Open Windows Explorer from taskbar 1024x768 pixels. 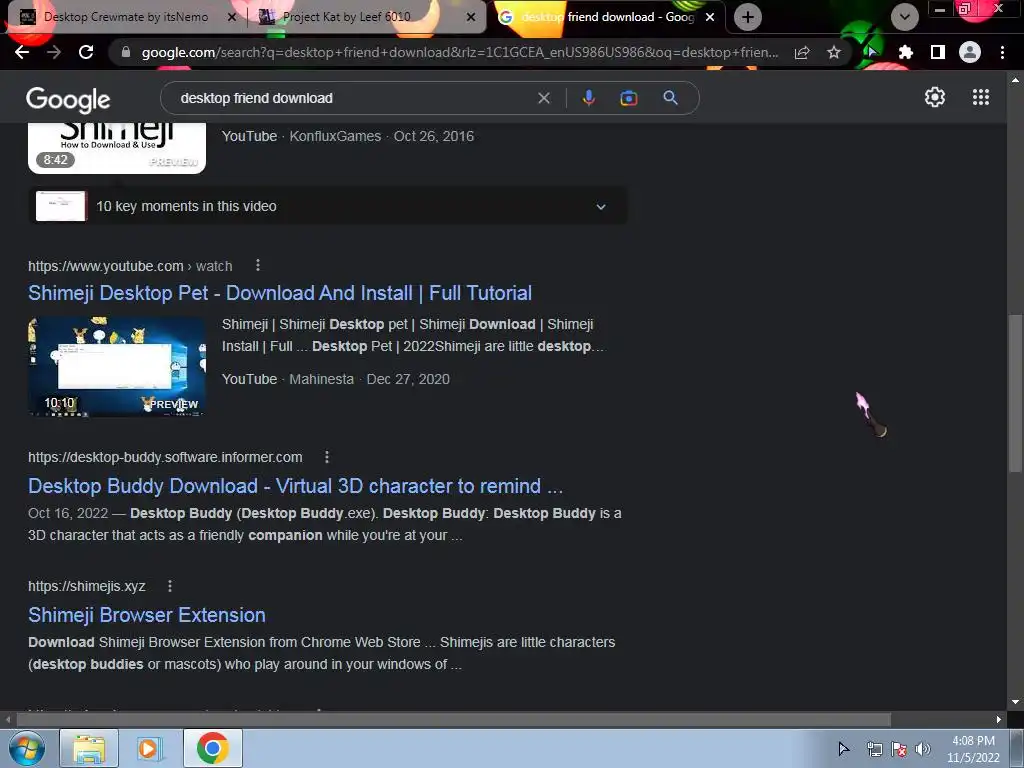pos(89,748)
